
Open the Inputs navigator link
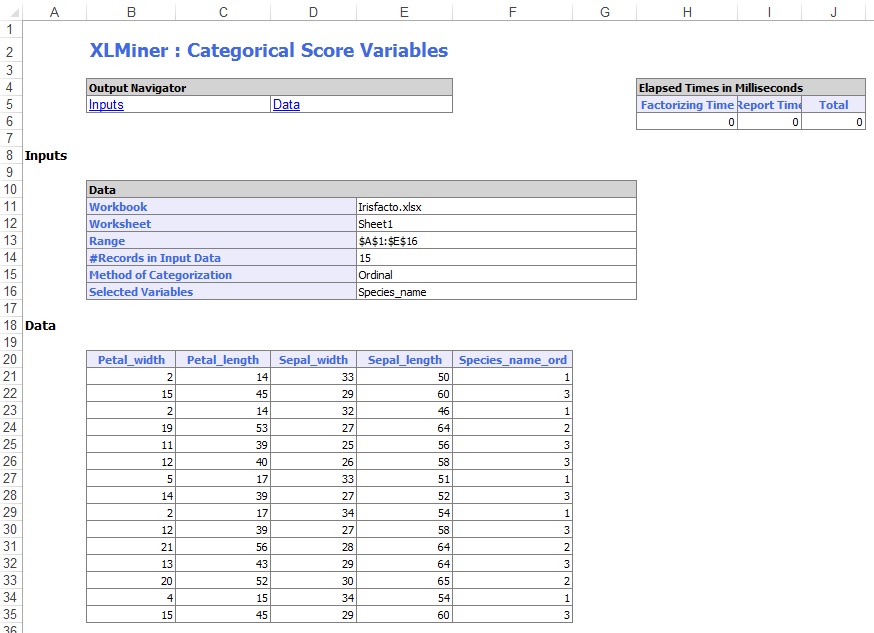tap(107, 105)
